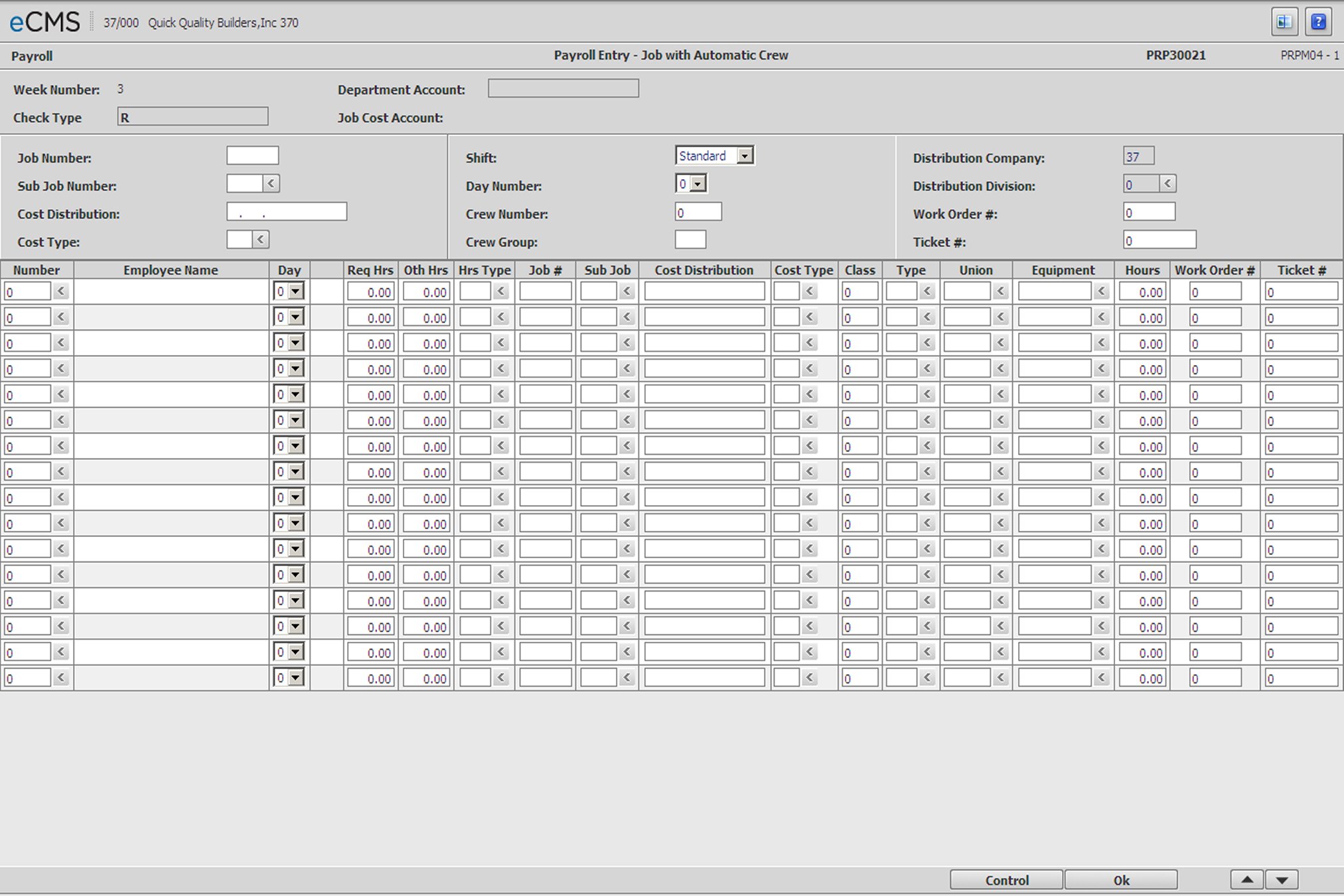Open Type lookup in third grid row

(927, 342)
